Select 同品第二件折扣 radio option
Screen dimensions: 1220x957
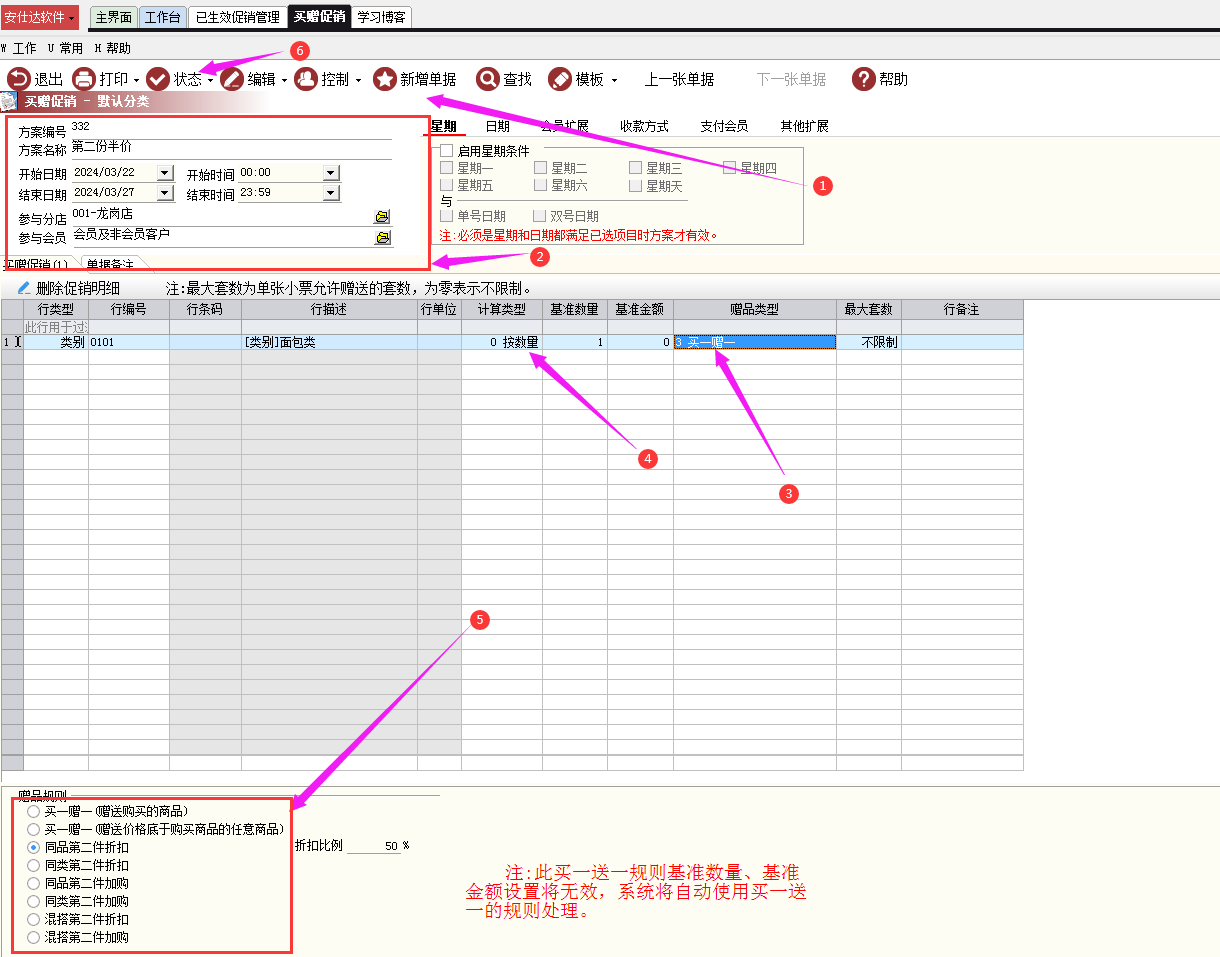(34, 847)
